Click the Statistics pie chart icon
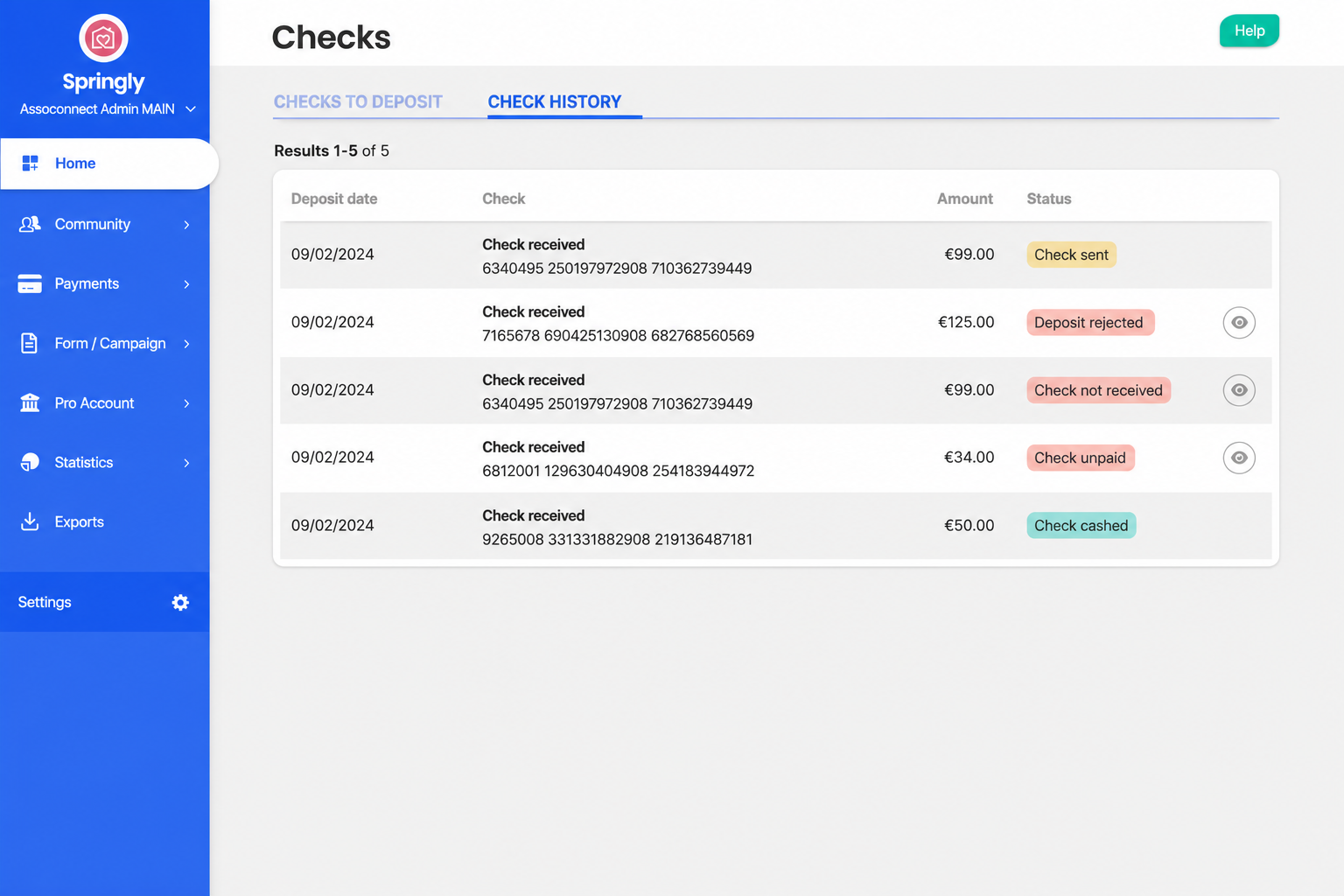 tap(30, 462)
